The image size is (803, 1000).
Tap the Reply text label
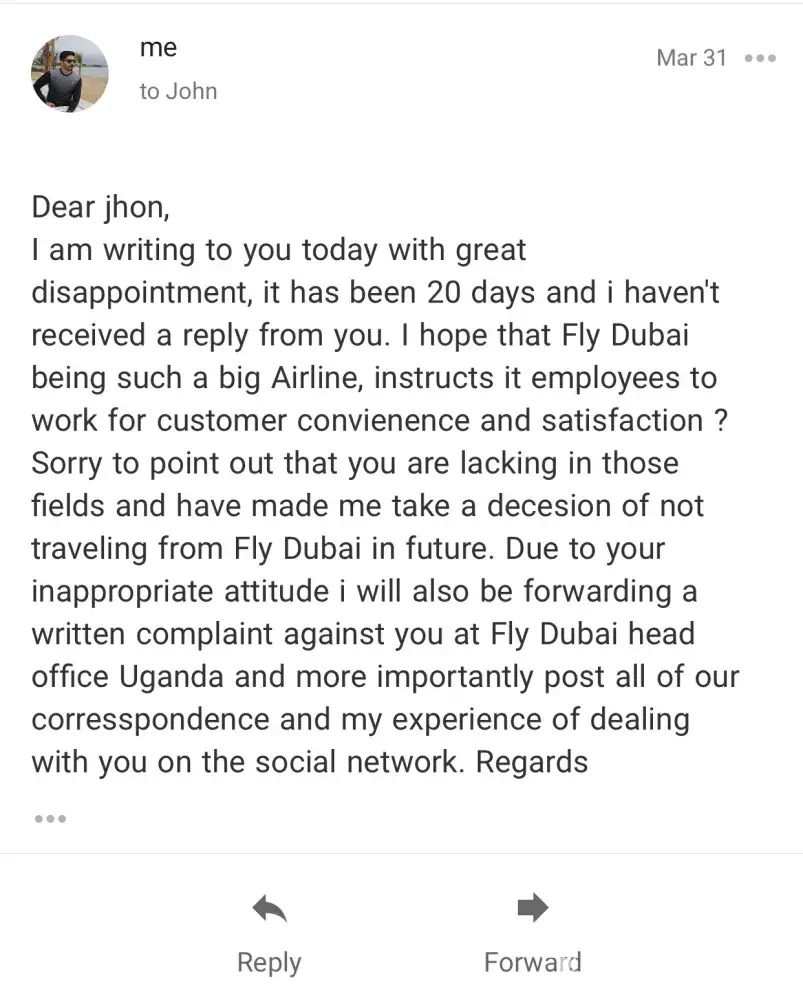(269, 963)
